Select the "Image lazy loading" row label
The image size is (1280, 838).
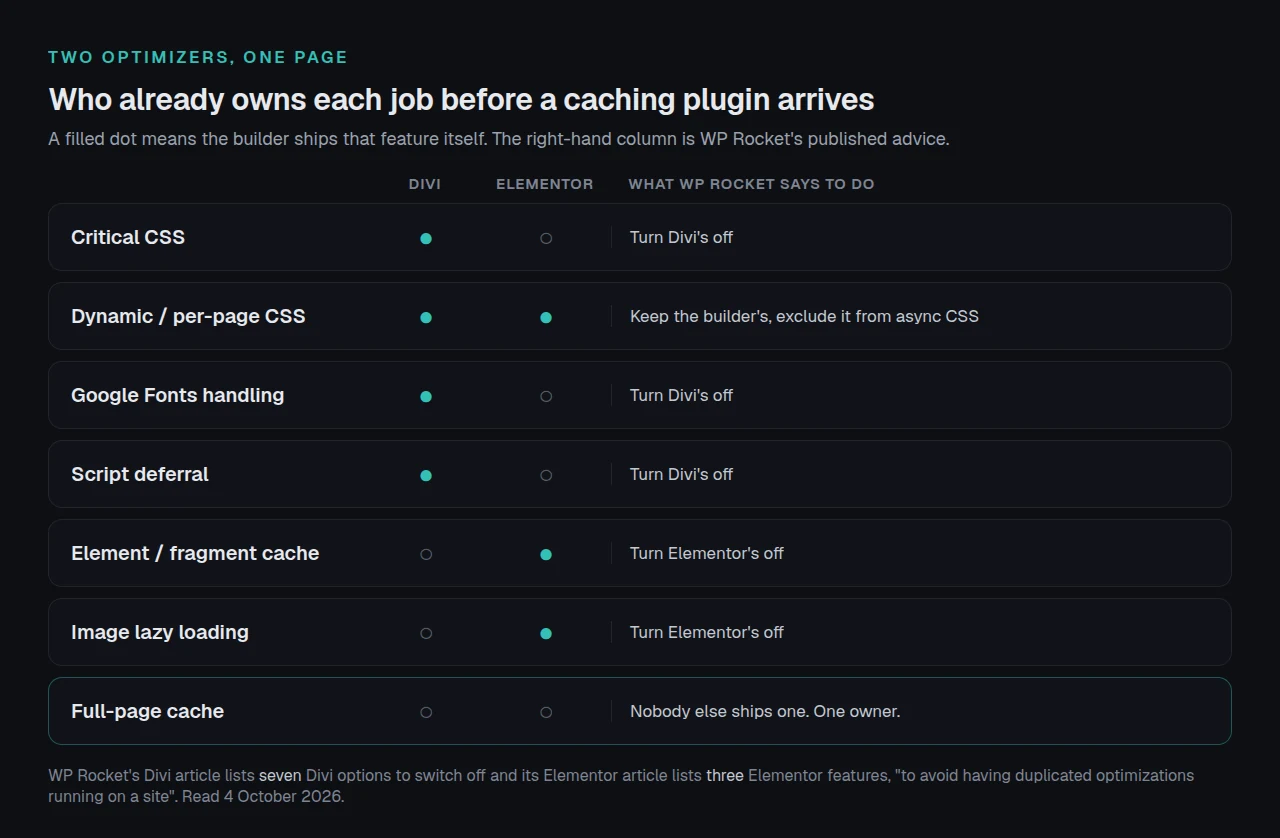(160, 632)
